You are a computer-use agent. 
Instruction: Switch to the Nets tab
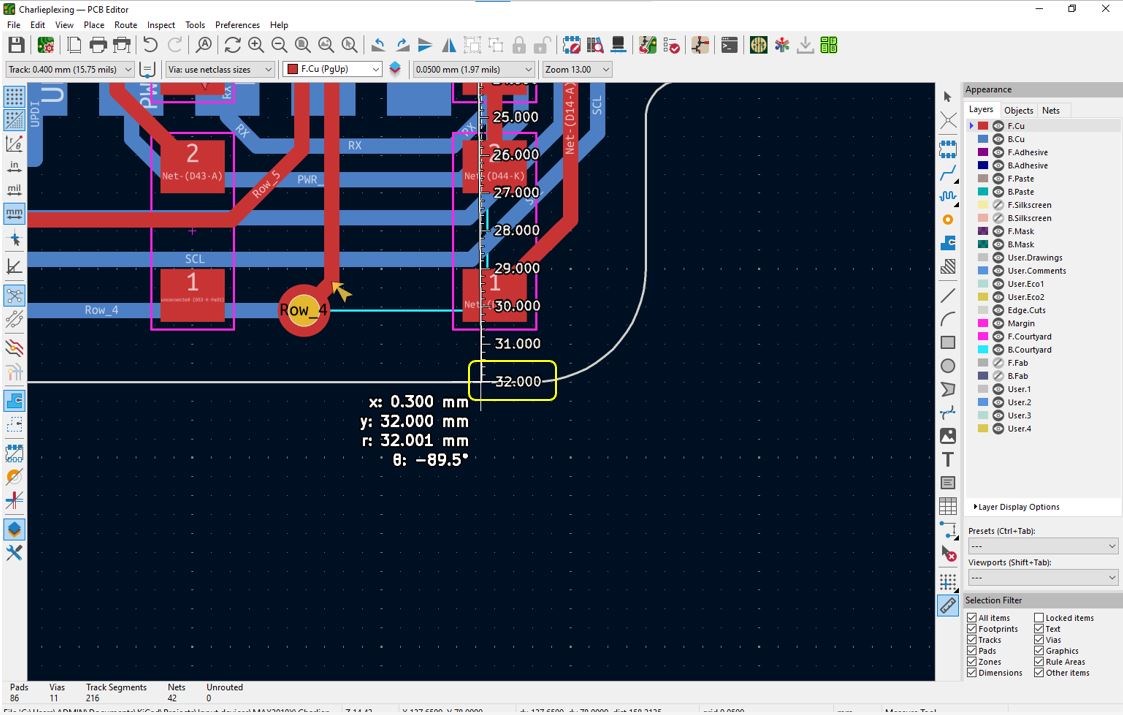pos(1051,110)
